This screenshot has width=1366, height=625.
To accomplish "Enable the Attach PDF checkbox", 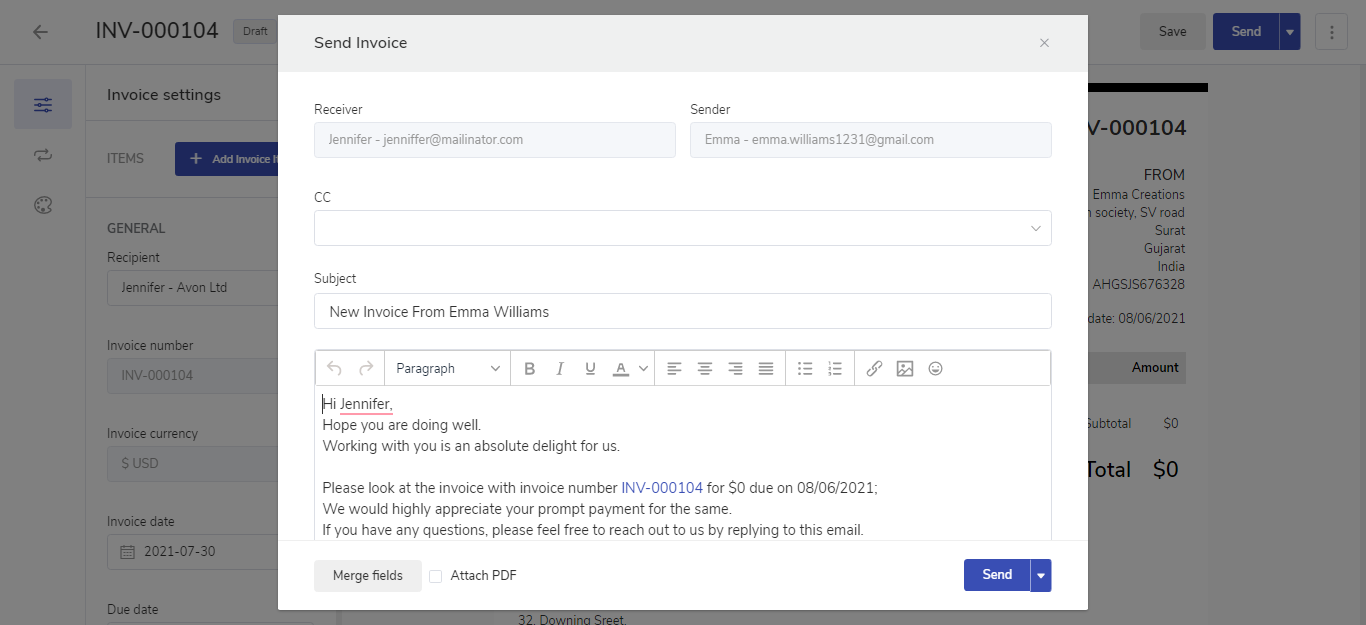I will click(436, 576).
